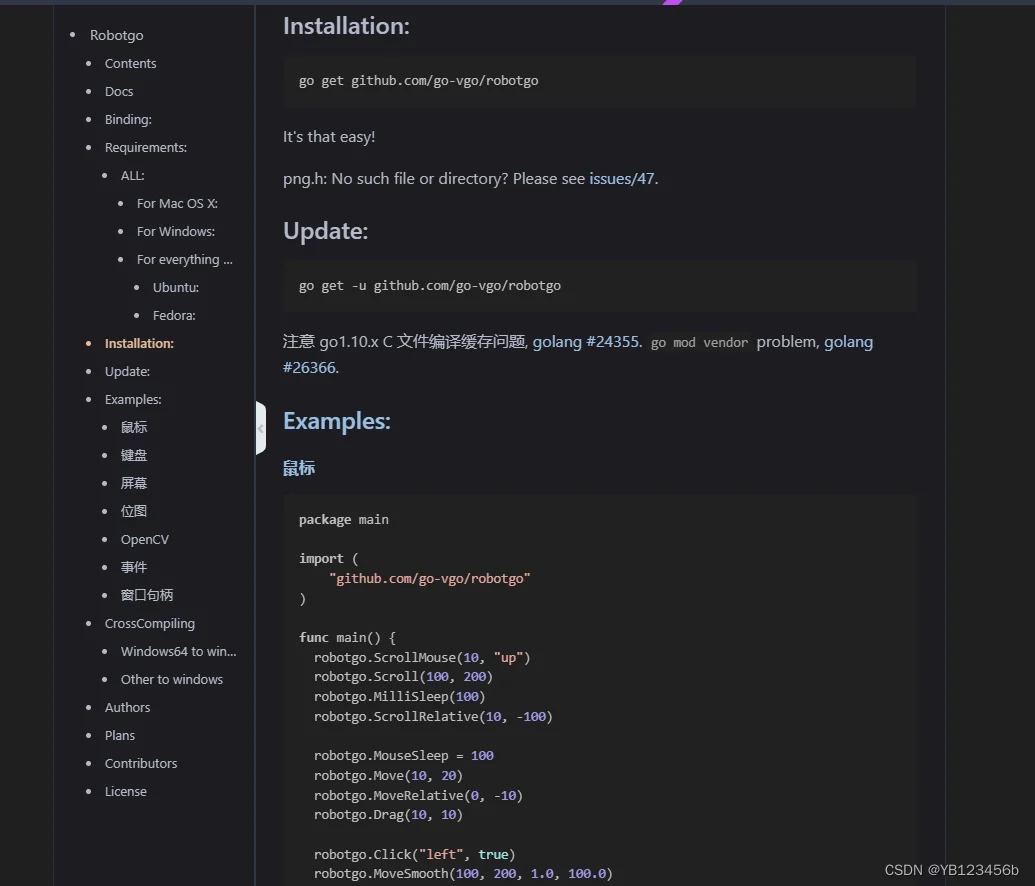Click the go get -u update command

coord(430,286)
